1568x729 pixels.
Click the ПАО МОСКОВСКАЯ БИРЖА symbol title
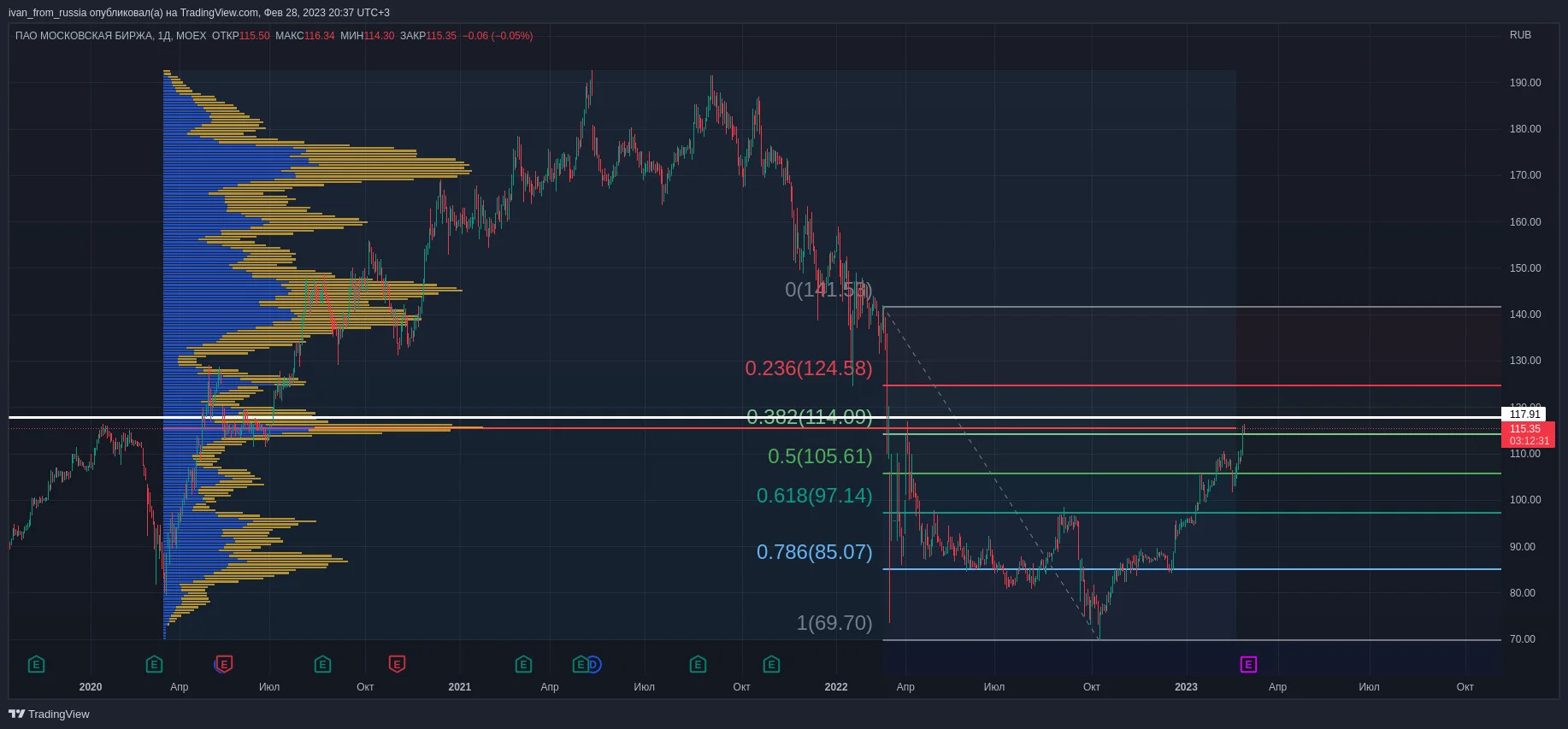[84, 36]
